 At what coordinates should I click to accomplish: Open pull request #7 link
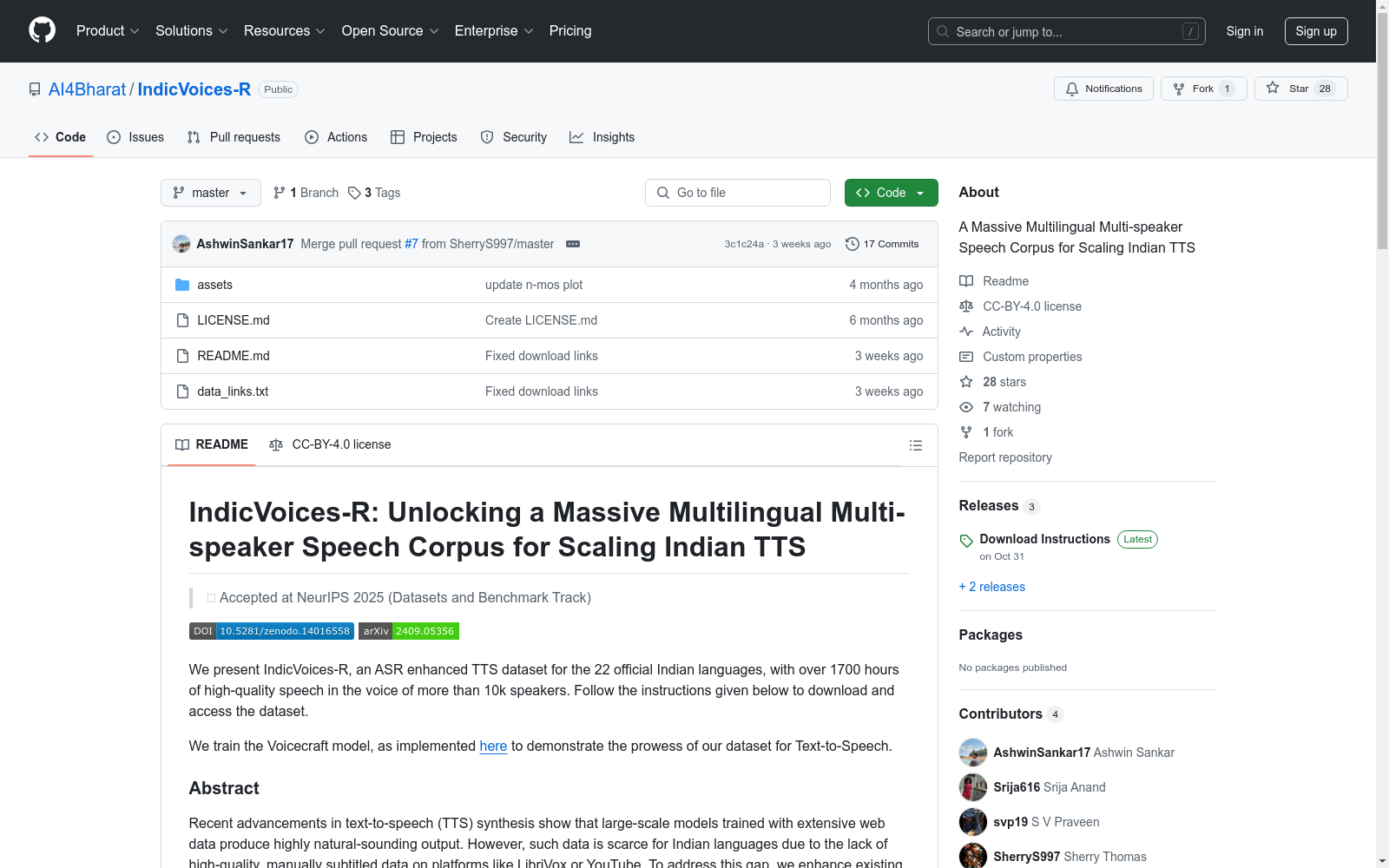tap(411, 244)
